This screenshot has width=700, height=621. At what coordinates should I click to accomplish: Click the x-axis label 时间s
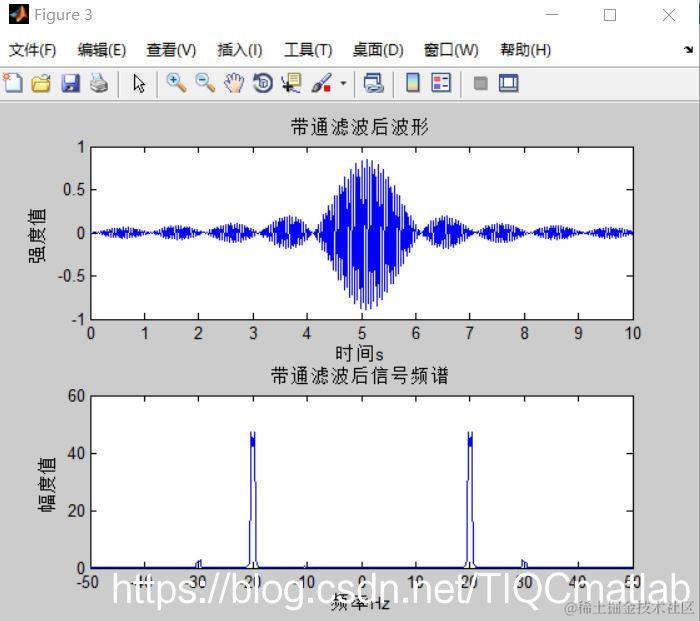pos(359,353)
